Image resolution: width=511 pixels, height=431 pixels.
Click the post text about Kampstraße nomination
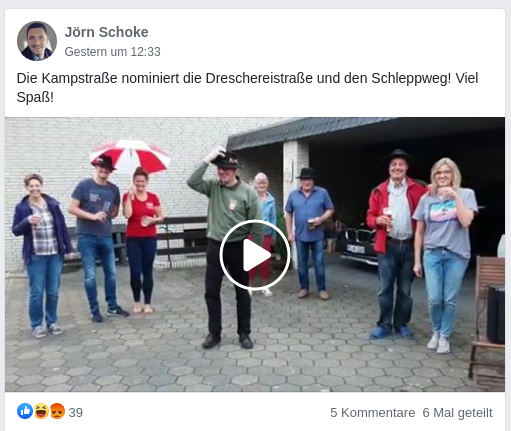point(247,88)
